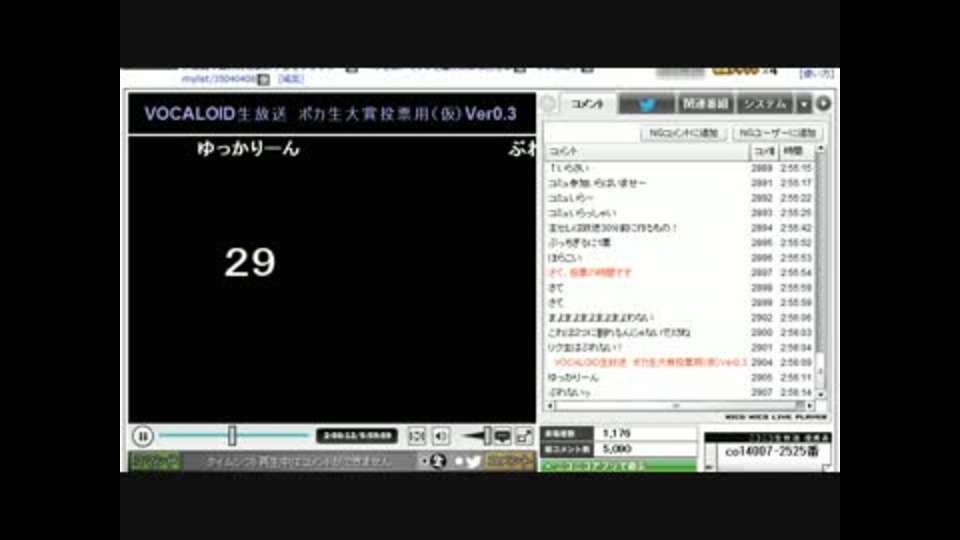This screenshot has width=960, height=540.
Task: Click the green bar below comment count
Action: coord(617,466)
